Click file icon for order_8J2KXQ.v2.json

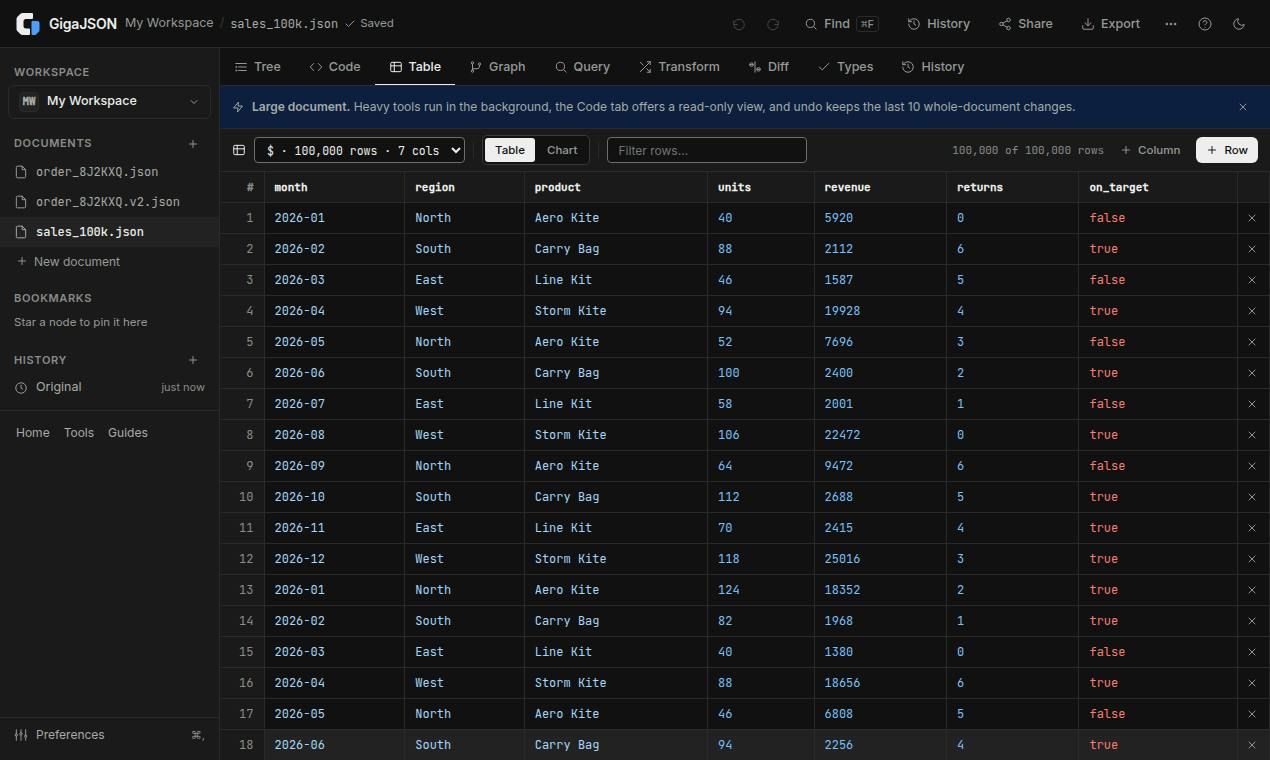coord(22,202)
